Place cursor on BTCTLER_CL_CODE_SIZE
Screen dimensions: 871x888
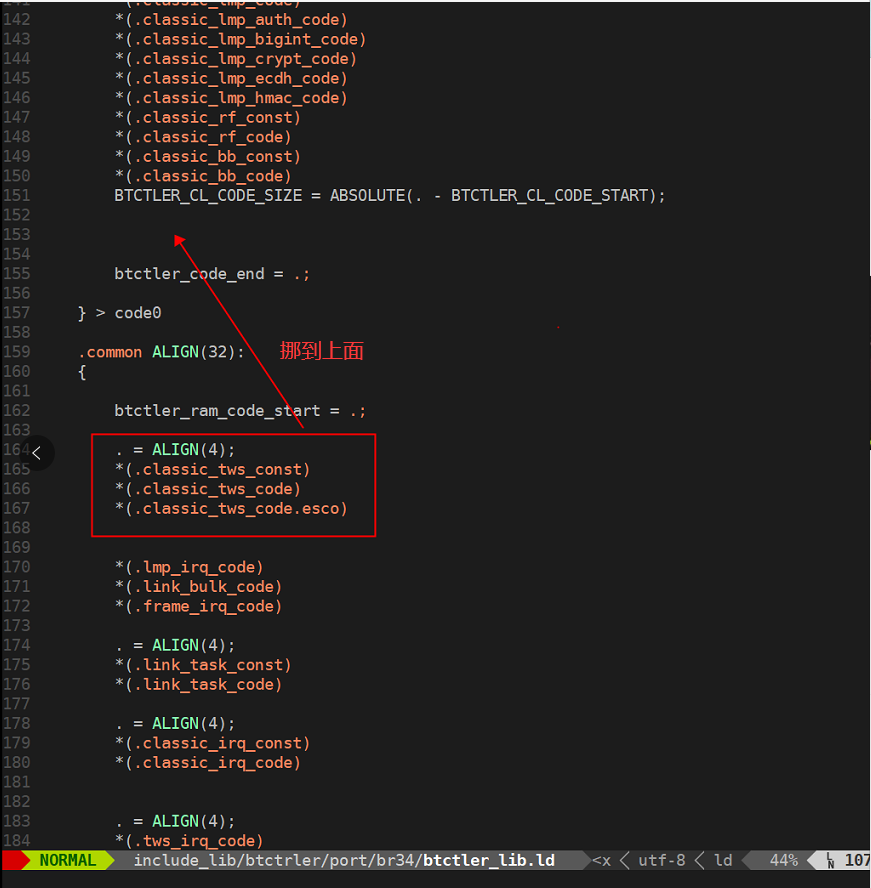[208, 195]
